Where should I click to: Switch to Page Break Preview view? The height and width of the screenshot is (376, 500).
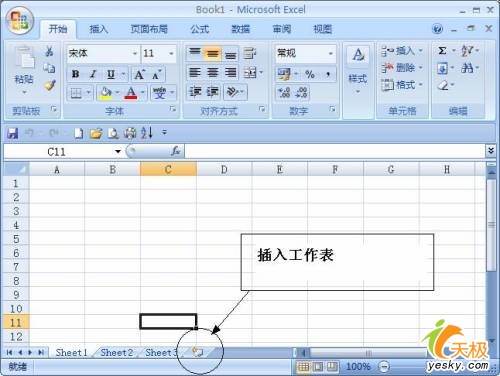click(x=332, y=367)
